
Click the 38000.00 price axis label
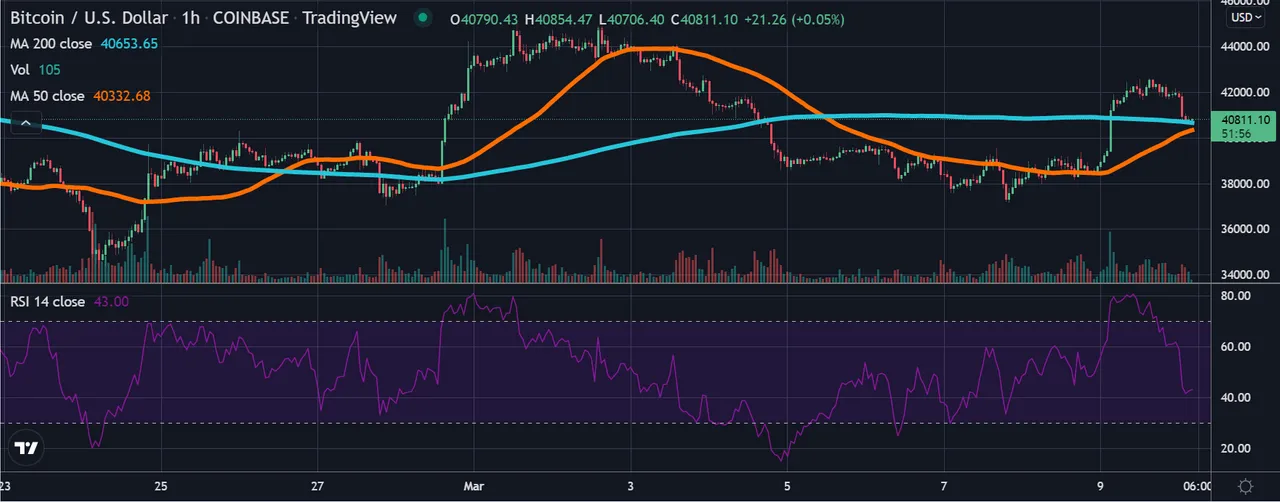coord(1243,184)
